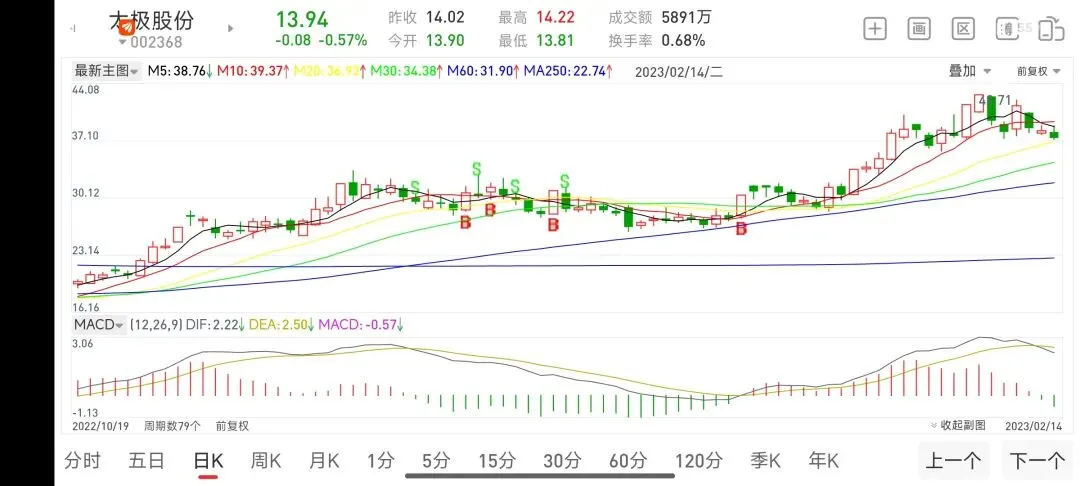This screenshot has height=486, width=1080.
Task: Tap the tall green candle near the price peak
Action: pyautogui.click(x=991, y=108)
